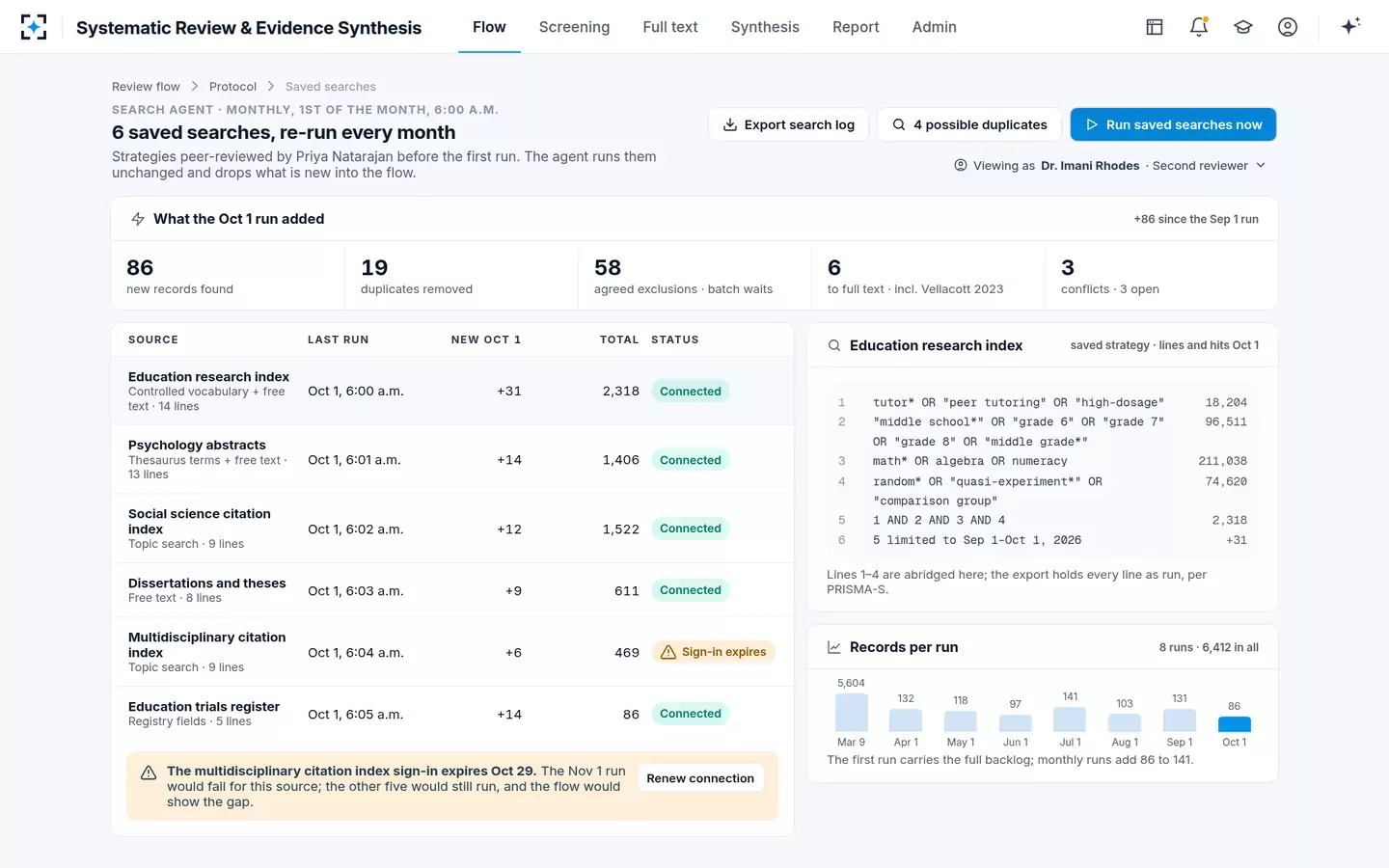
Task: Open the 6 to full text stat
Action: click(929, 276)
